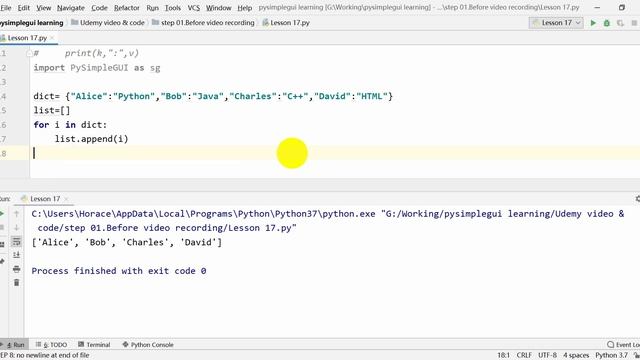Click the dict definition line with Alice
Image resolution: width=640 pixels, height=360 pixels.
point(213,96)
